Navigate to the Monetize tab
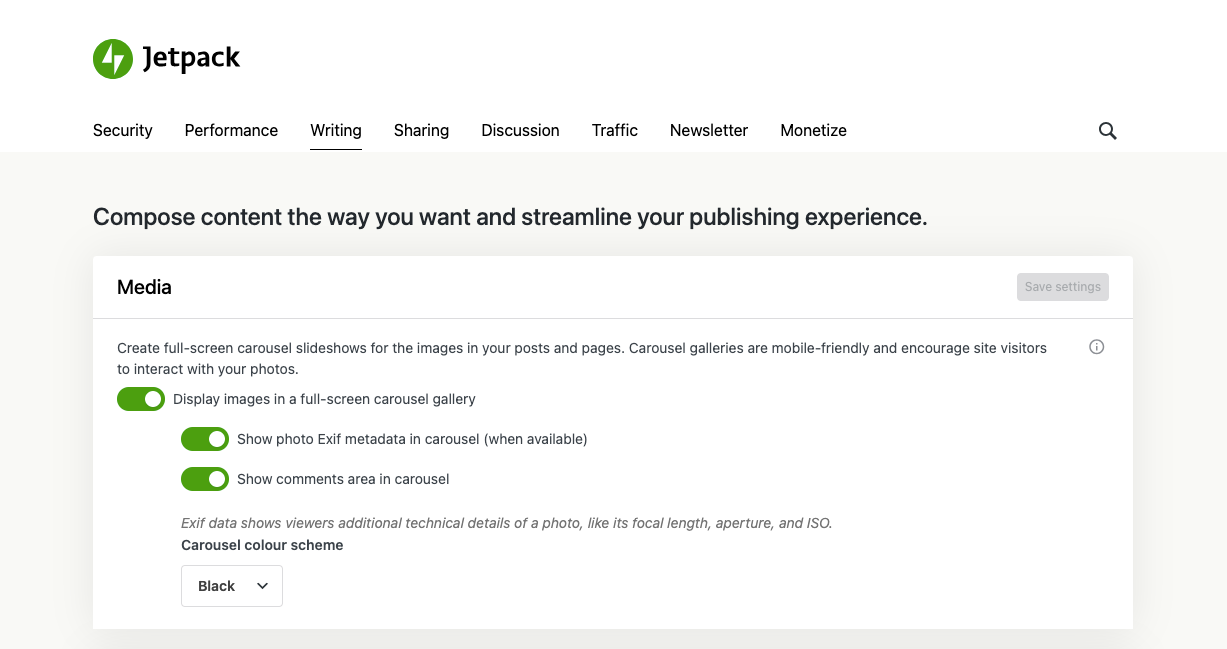 (813, 130)
